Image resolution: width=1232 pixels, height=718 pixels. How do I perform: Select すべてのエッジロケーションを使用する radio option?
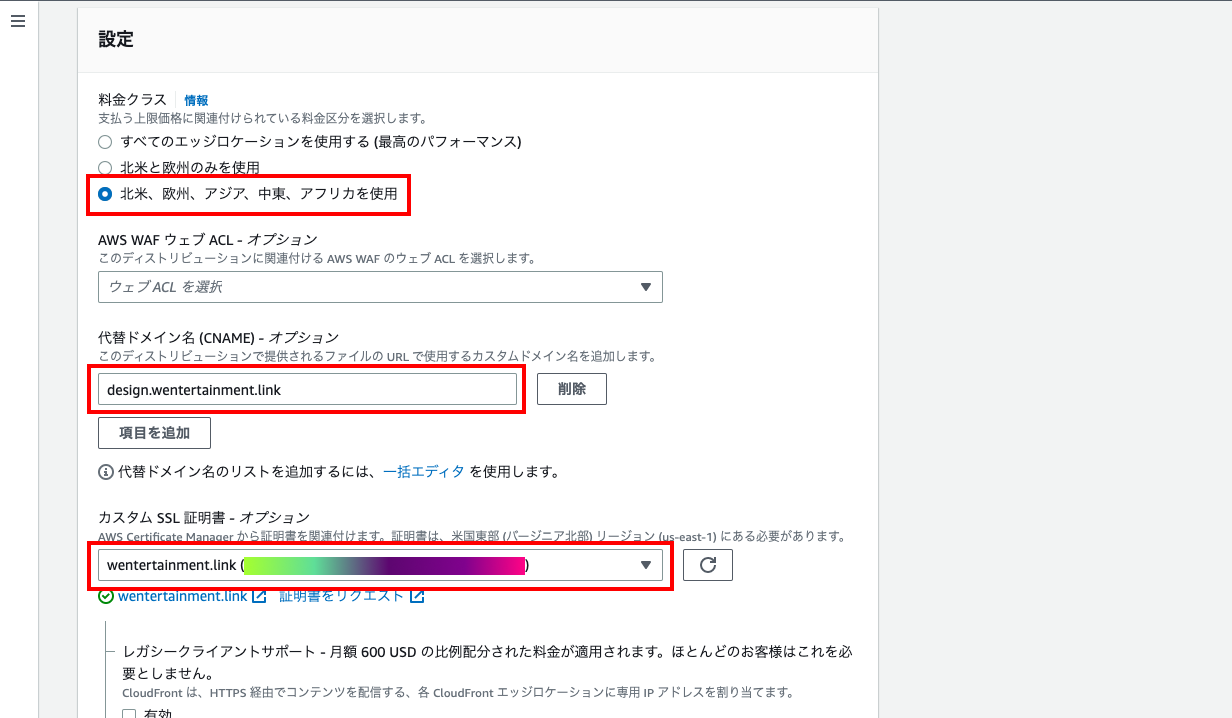[x=105, y=142]
